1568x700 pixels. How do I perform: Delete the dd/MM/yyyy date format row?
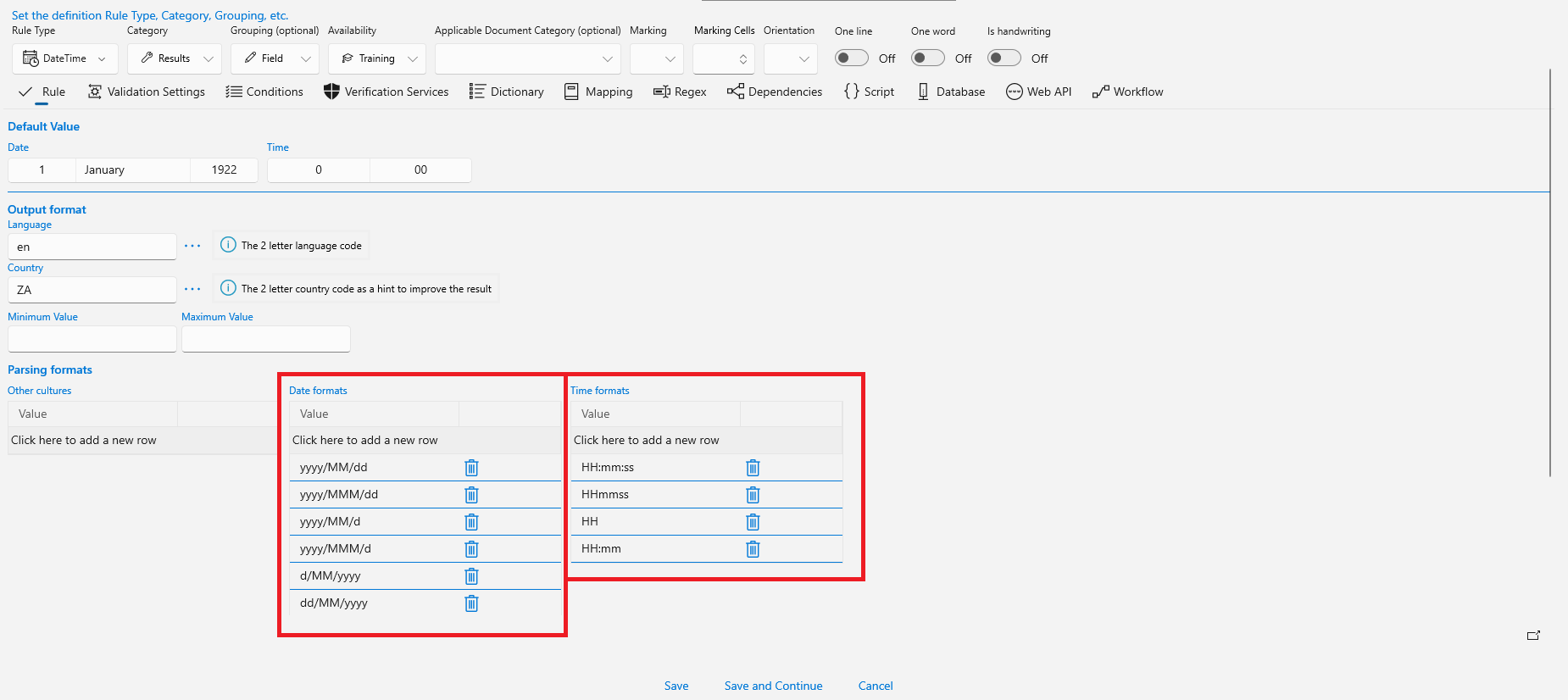point(471,603)
